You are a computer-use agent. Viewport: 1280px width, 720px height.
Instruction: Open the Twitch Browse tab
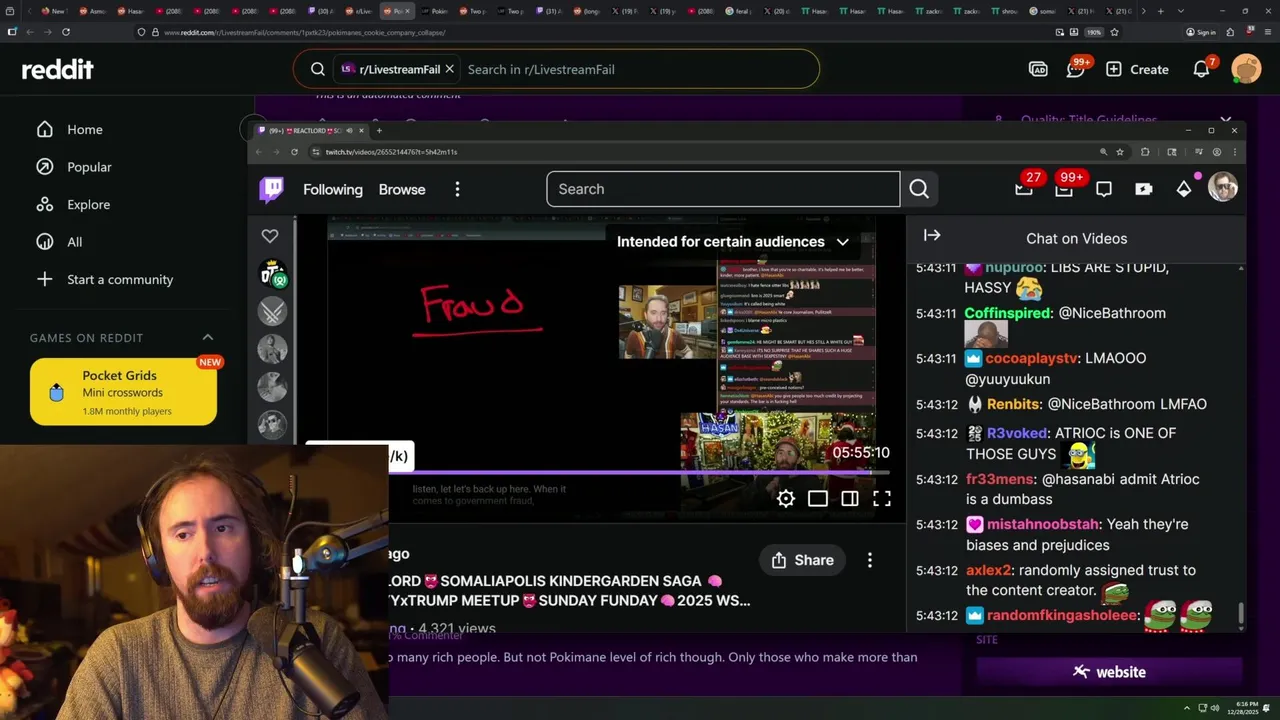[x=402, y=189]
